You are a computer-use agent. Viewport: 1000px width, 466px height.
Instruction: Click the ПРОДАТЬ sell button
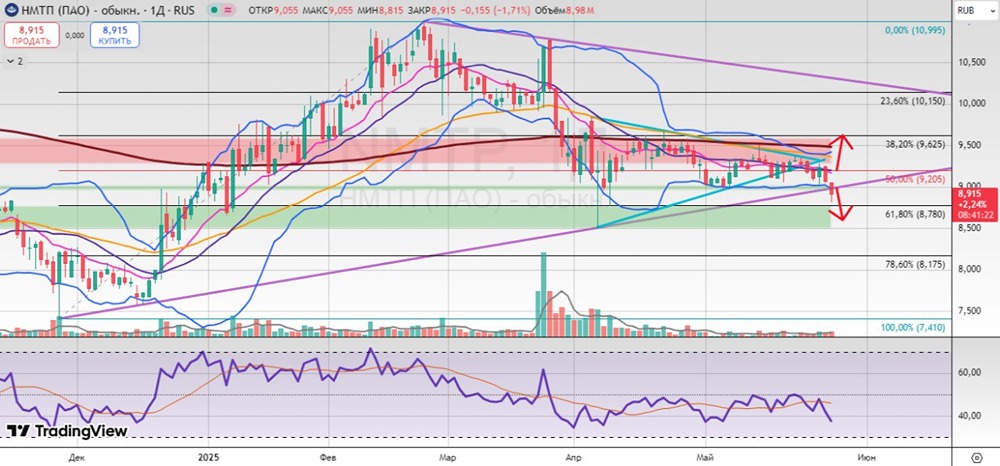tap(31, 35)
